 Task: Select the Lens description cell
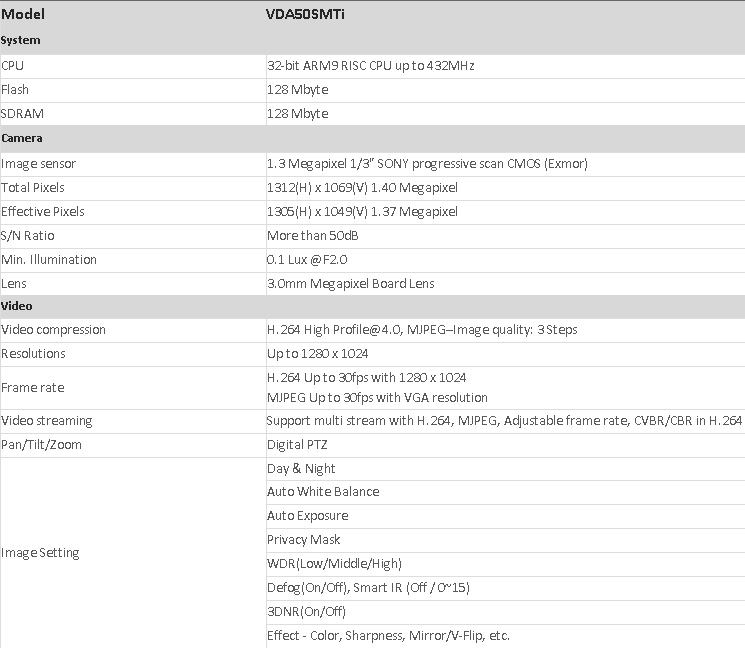click(x=350, y=283)
